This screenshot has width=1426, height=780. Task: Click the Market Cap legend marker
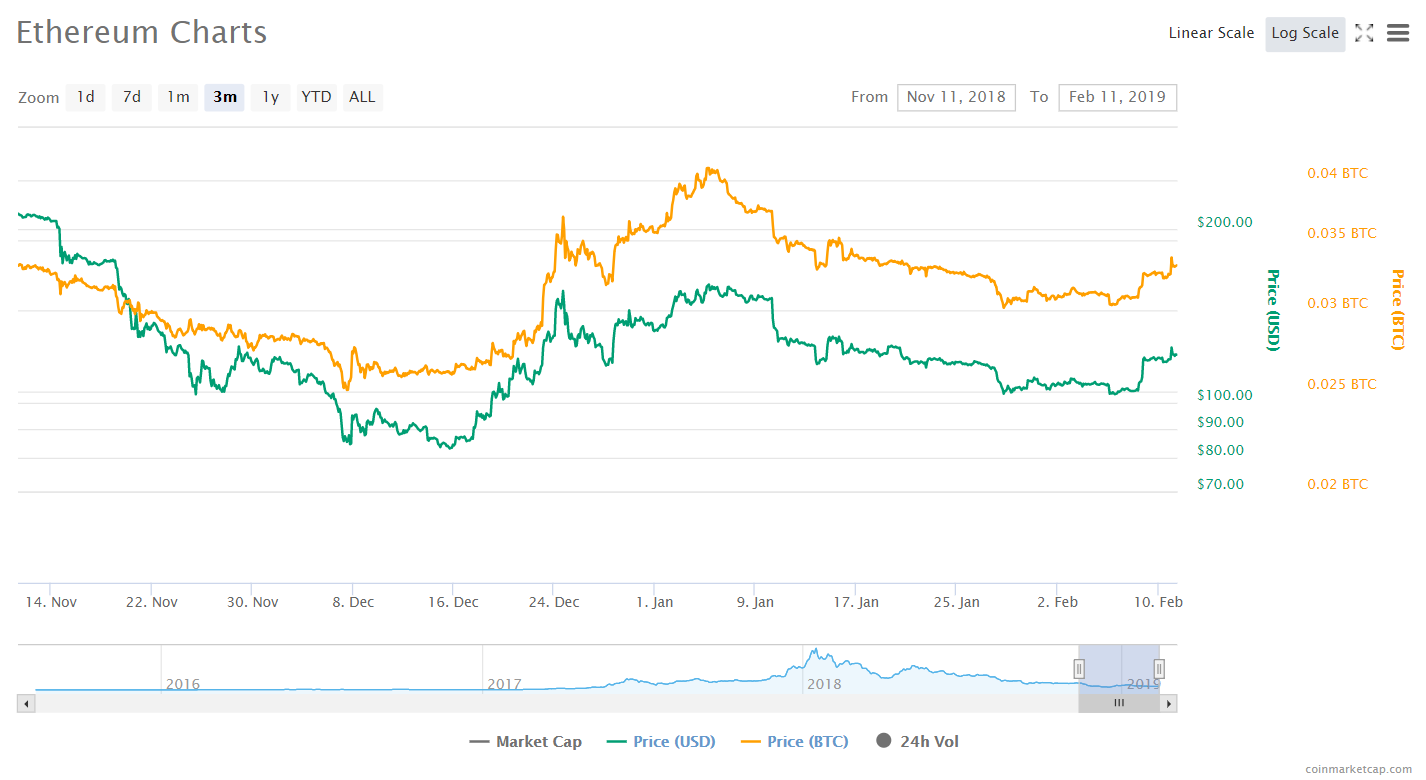479,741
